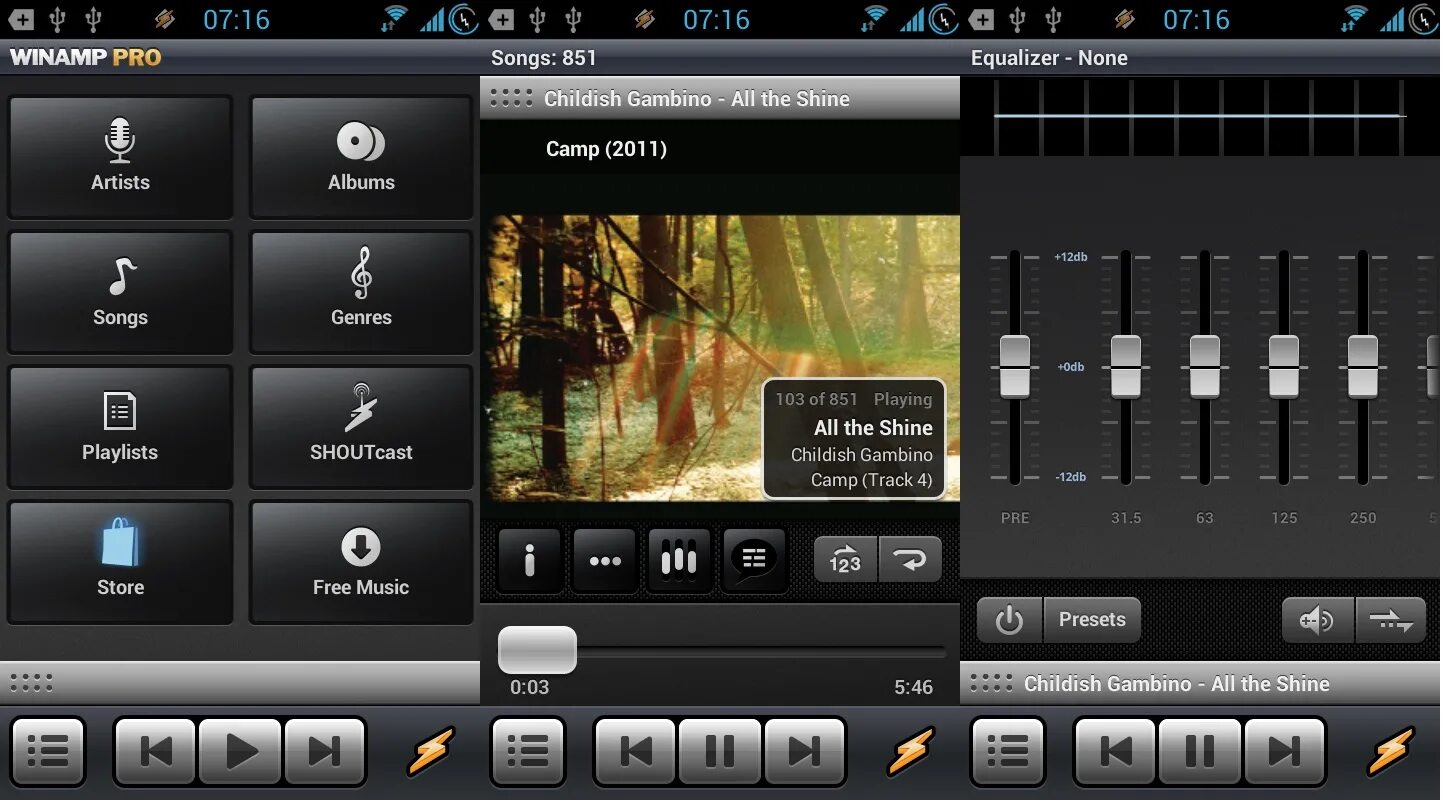Click the Wi-Fi status icon in the home screen
Viewport: 1442px width, 800px height.
[395, 19]
